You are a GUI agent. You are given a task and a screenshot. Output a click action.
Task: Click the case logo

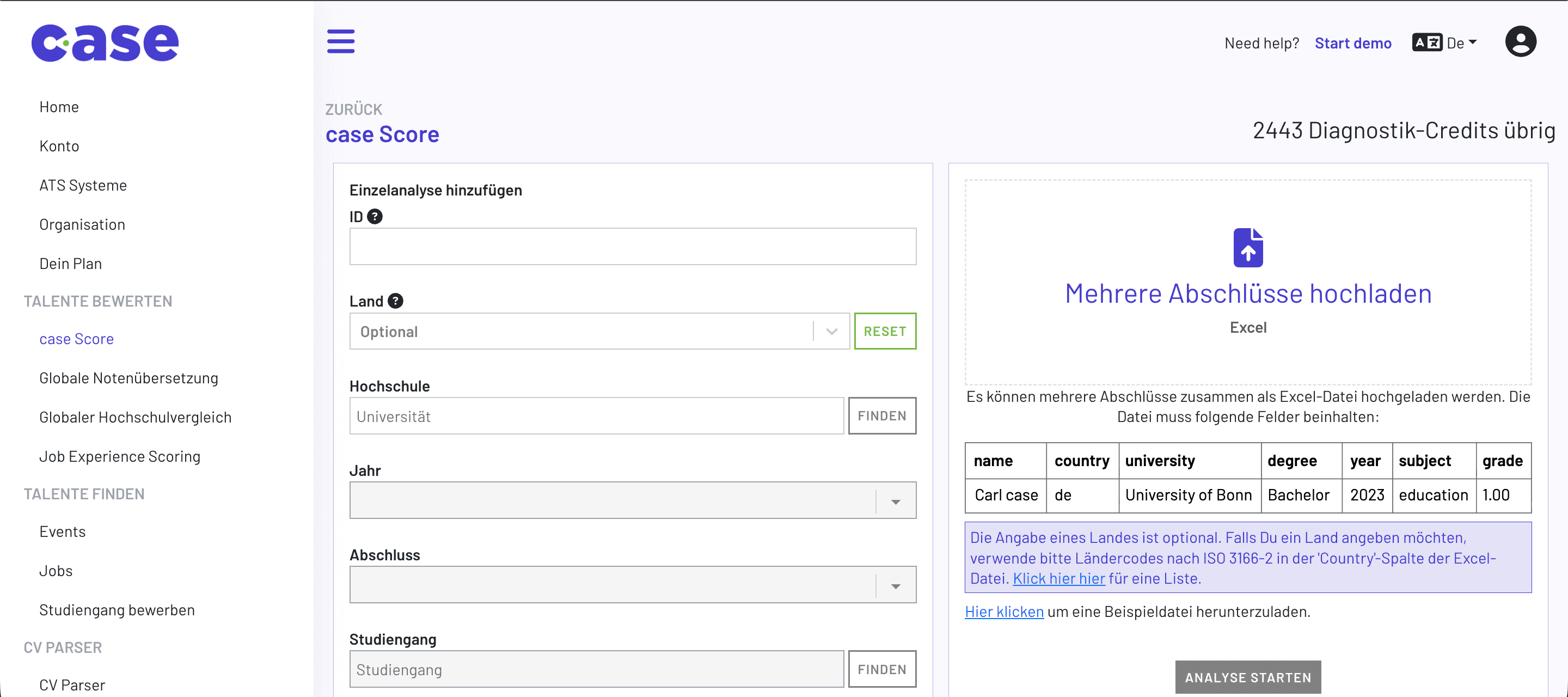point(105,42)
